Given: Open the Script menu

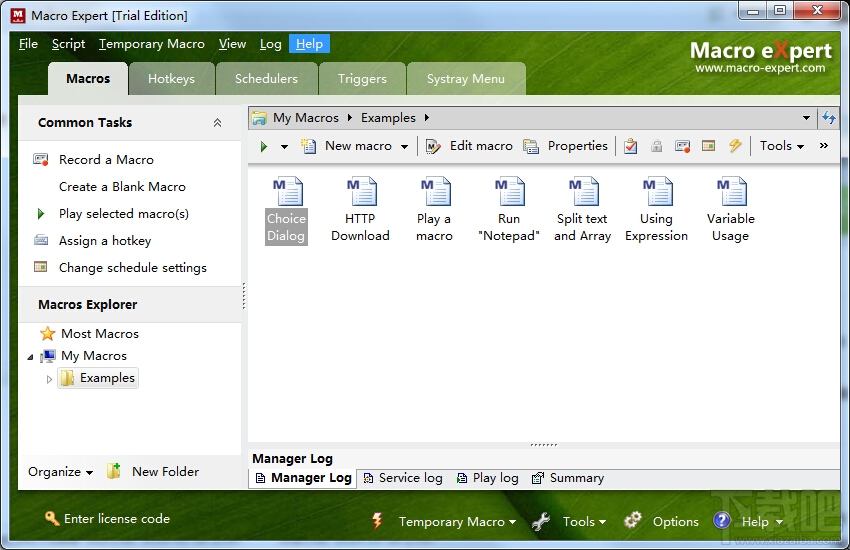Looking at the screenshot, I should click(68, 44).
